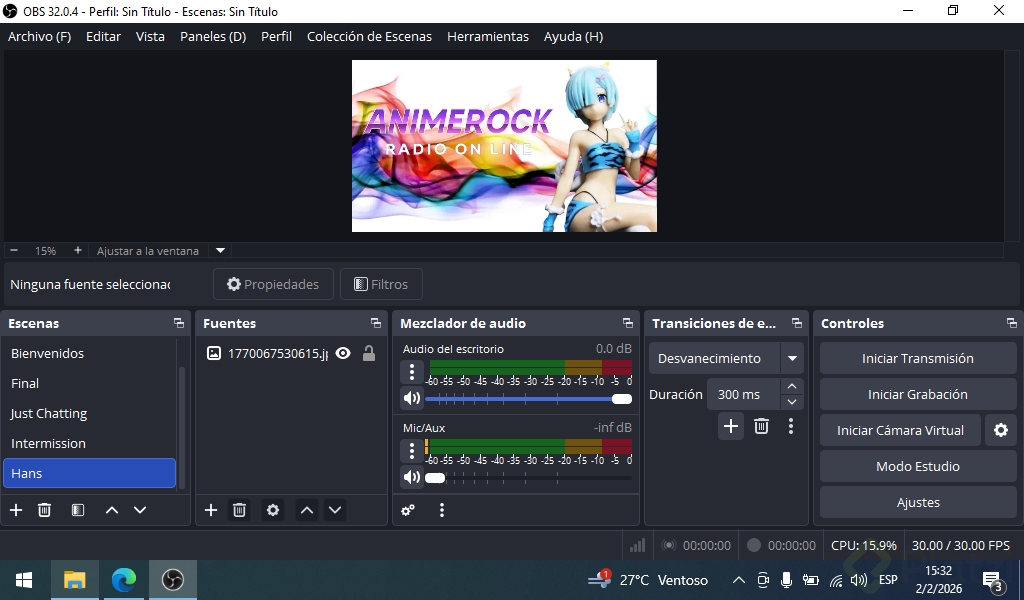
Task: Open source properties gear in Fuentes toolbar
Action: (x=273, y=510)
